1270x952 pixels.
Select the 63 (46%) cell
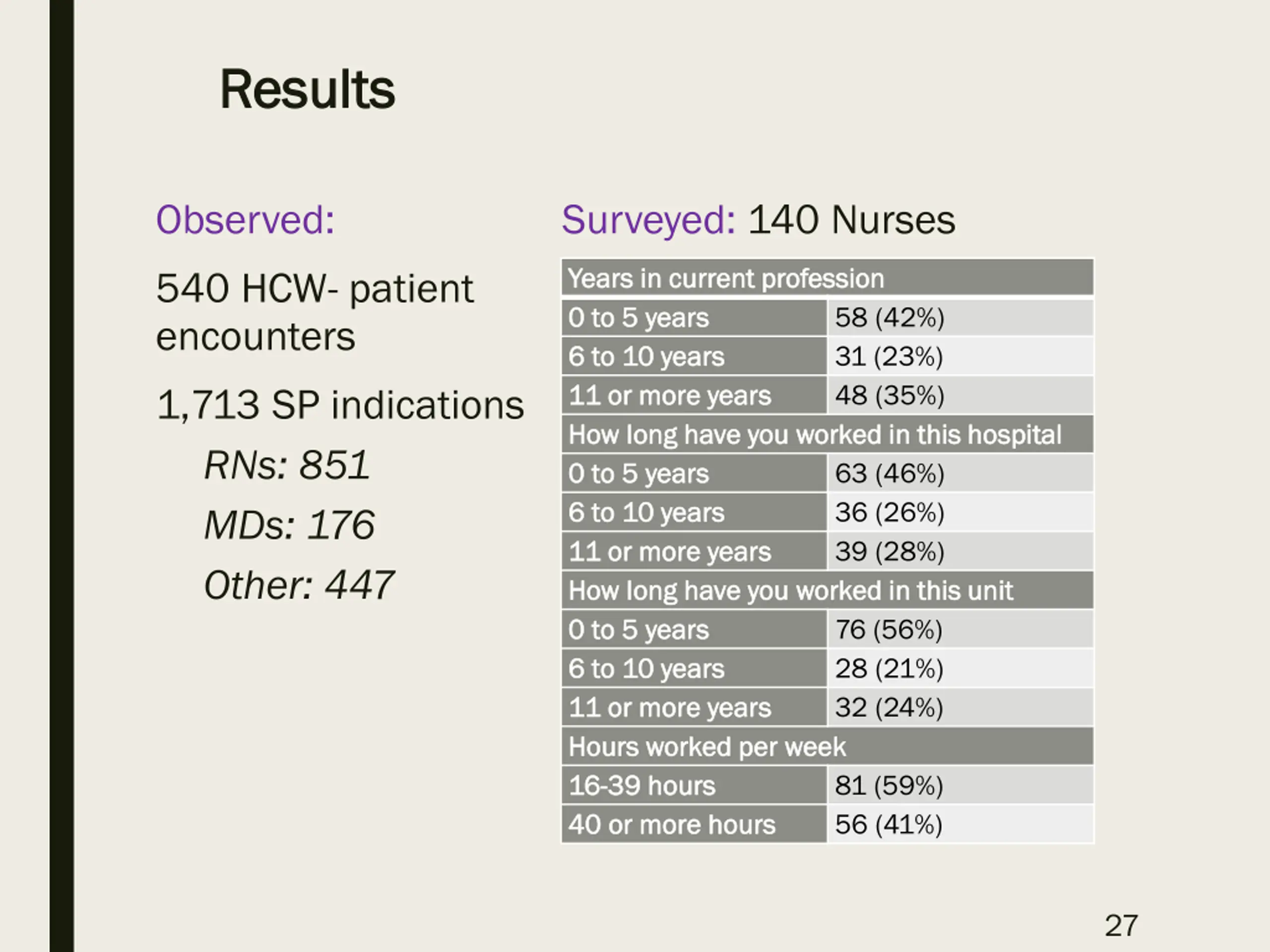pyautogui.click(x=889, y=474)
